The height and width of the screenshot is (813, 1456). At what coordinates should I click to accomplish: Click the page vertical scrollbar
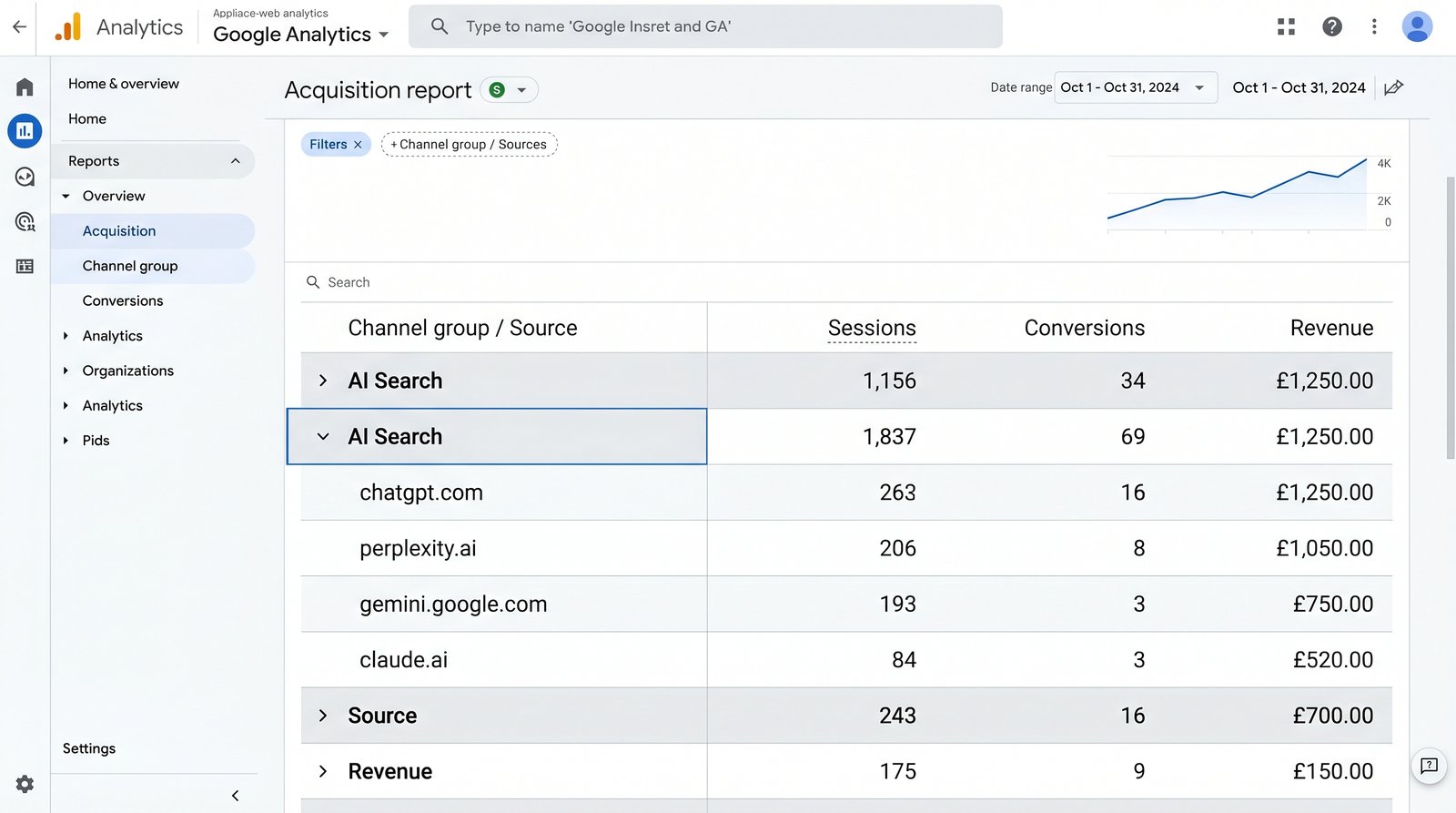pos(1451,317)
